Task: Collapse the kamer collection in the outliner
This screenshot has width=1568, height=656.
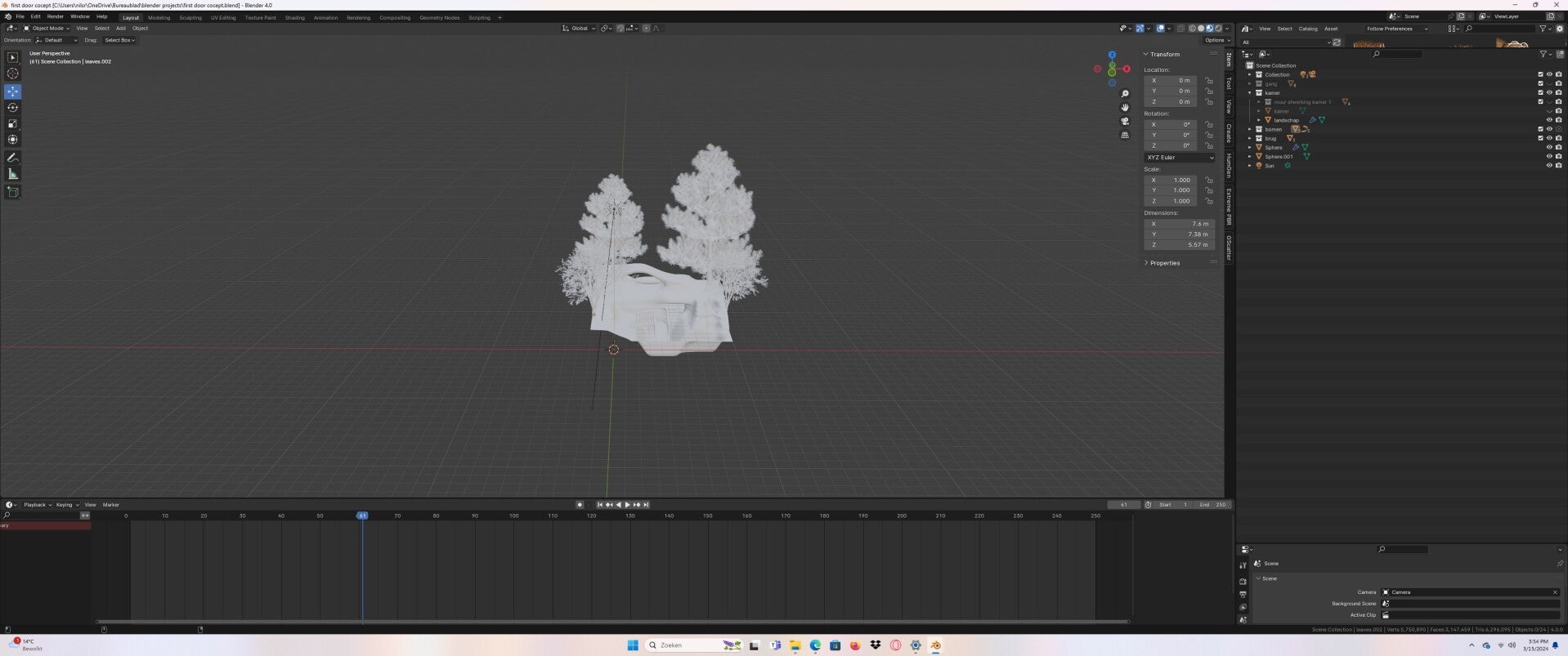Action: click(x=1250, y=93)
